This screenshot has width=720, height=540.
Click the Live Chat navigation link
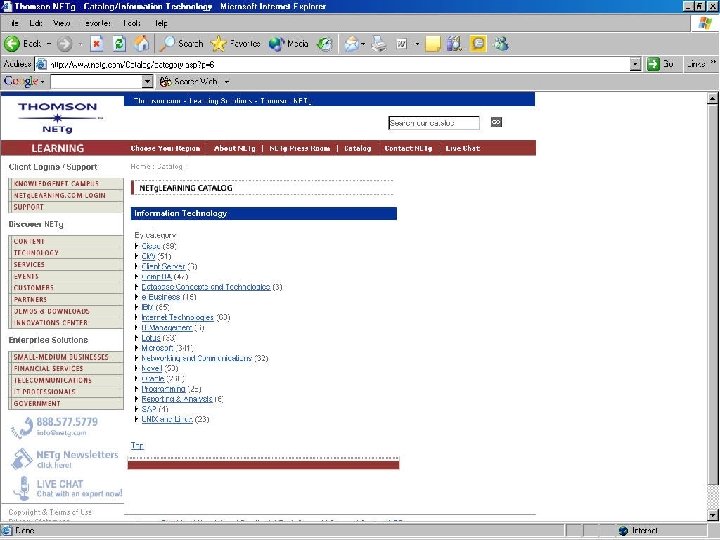tap(462, 148)
